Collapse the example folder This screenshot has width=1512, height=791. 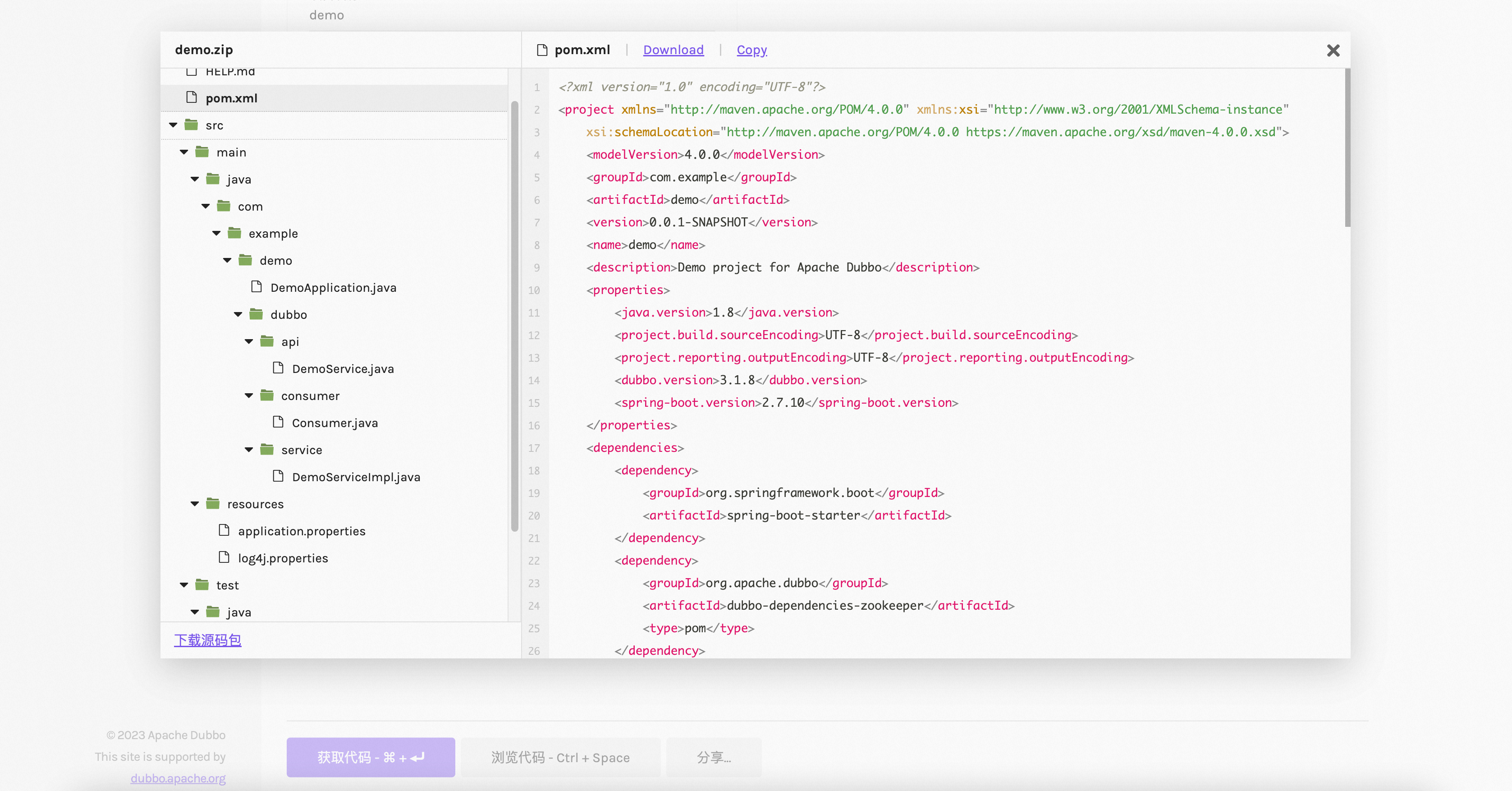point(216,233)
